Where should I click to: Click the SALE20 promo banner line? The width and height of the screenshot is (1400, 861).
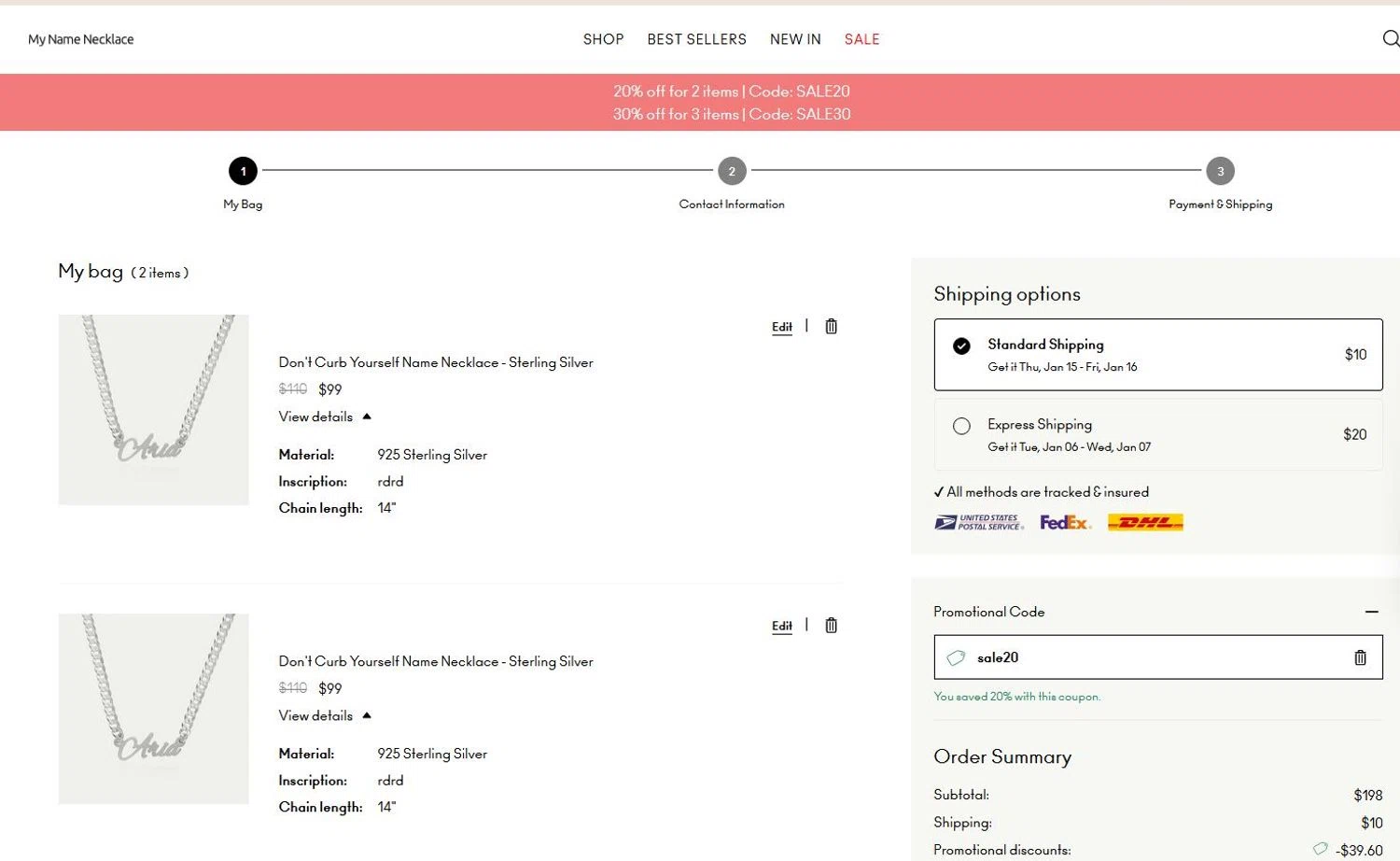pyautogui.click(x=731, y=92)
